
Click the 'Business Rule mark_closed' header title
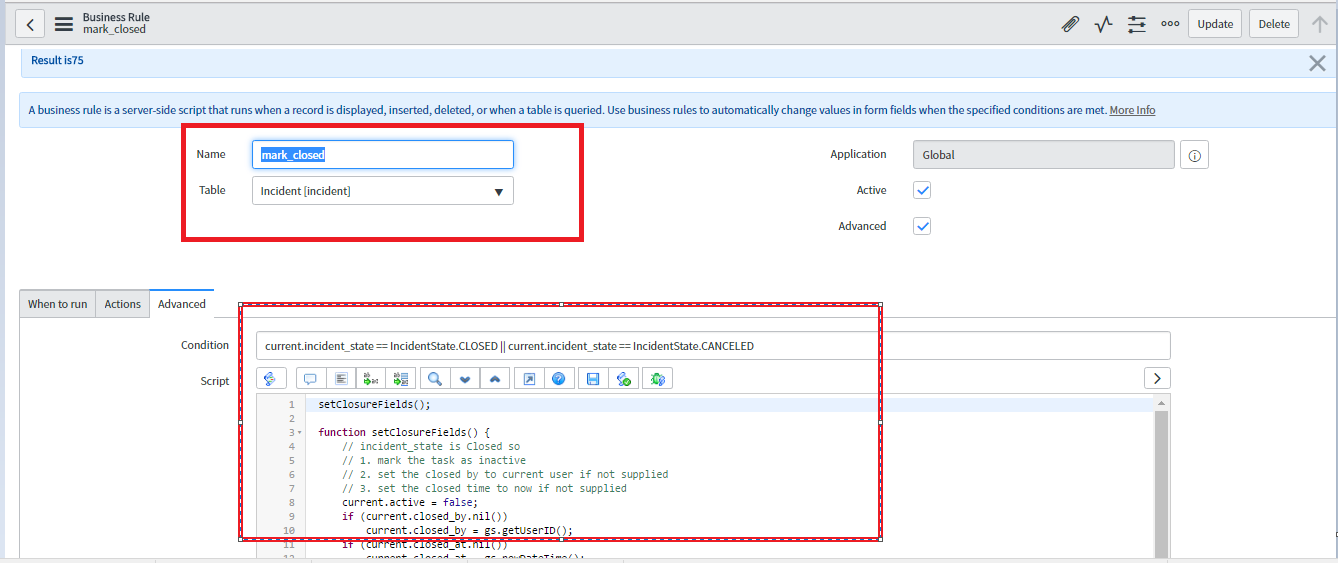pyautogui.click(x=116, y=24)
